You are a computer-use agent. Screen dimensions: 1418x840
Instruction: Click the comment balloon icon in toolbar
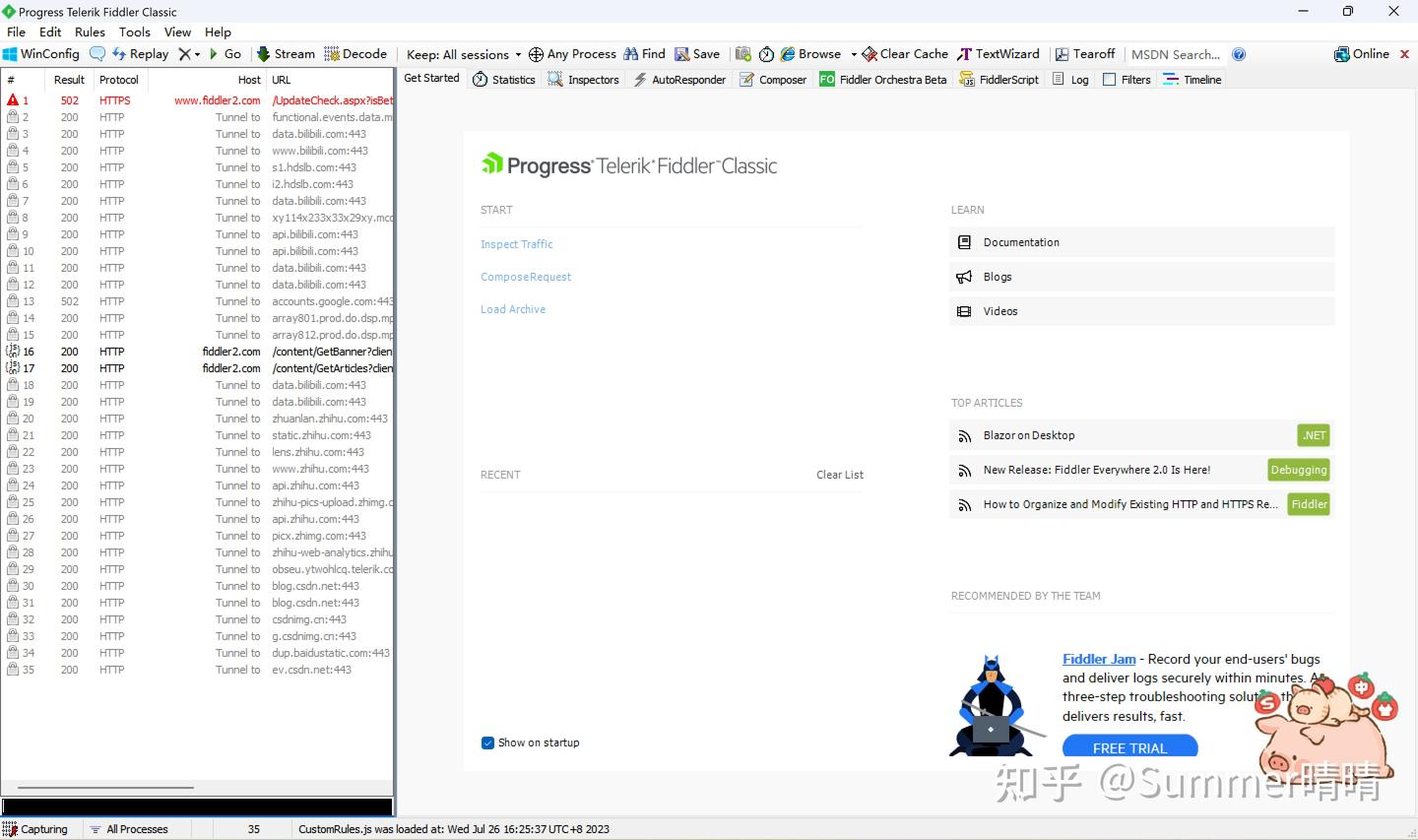click(x=97, y=54)
